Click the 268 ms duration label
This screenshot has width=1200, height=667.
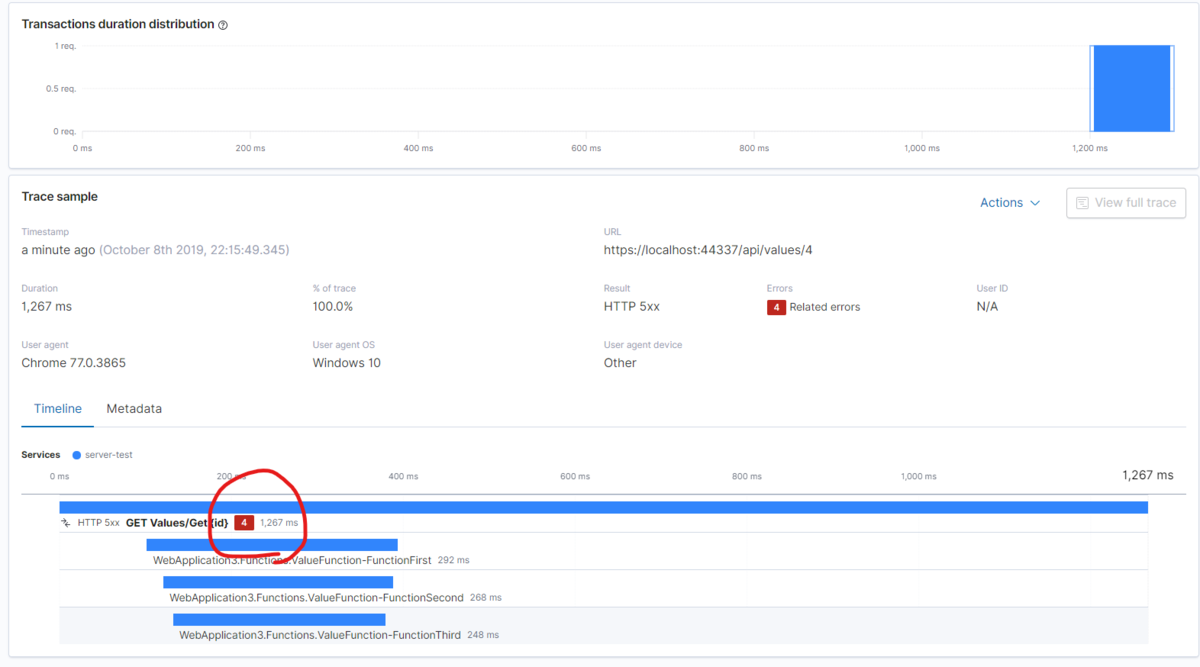[485, 598]
